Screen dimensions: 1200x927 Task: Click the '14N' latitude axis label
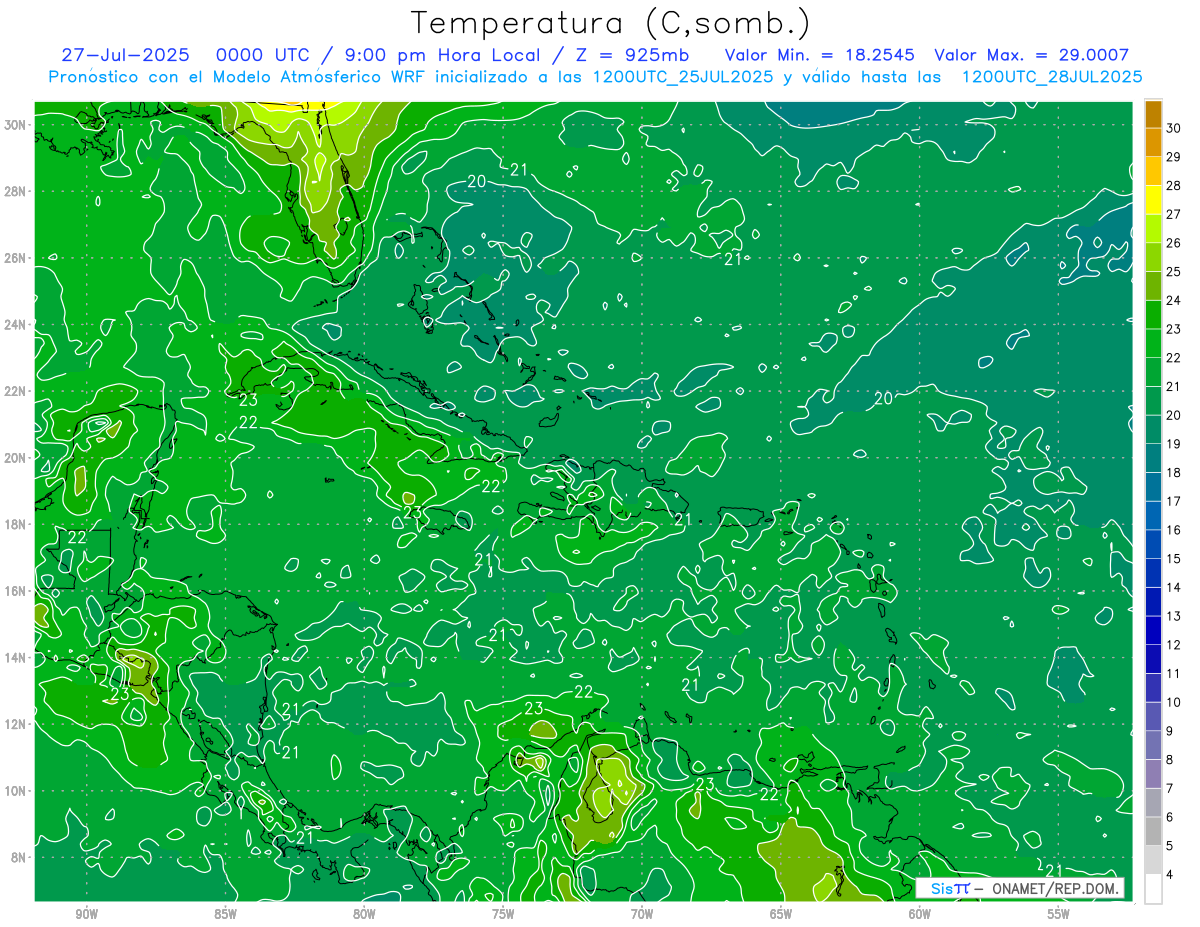[x=16, y=658]
